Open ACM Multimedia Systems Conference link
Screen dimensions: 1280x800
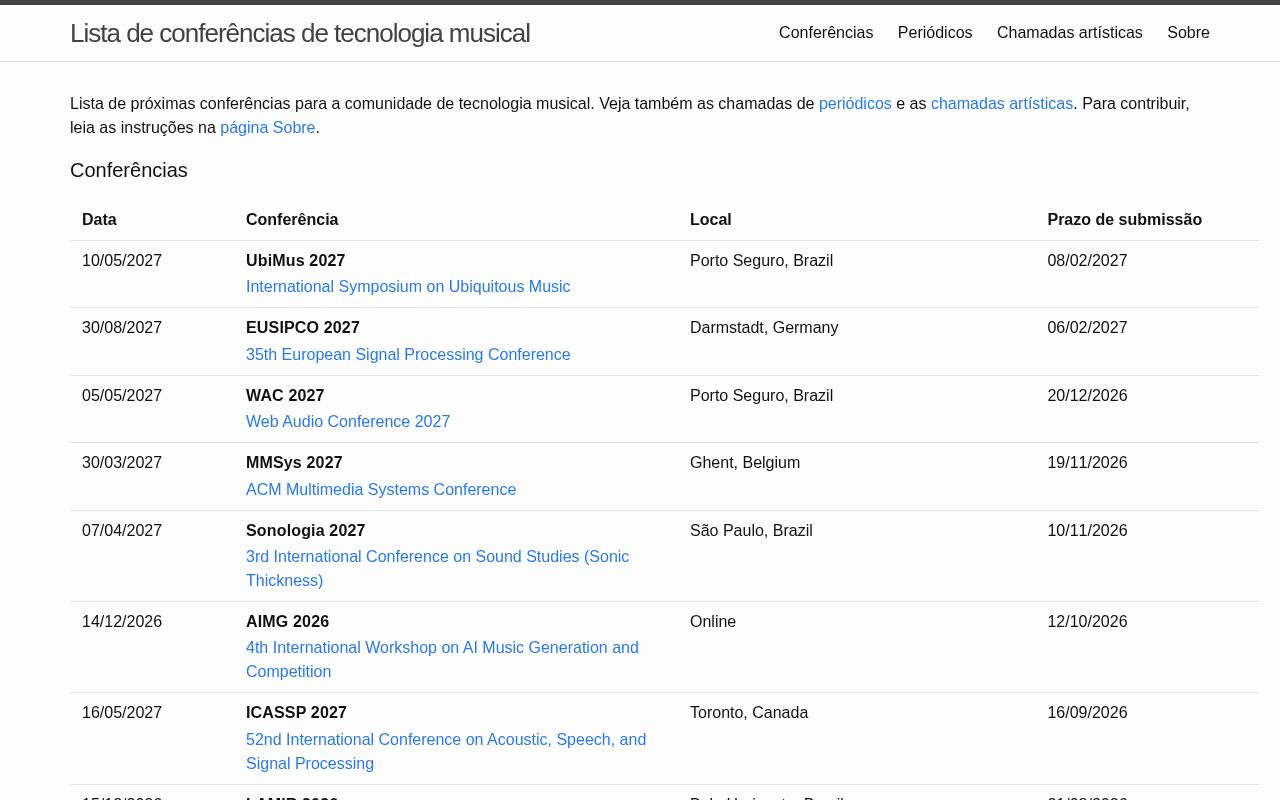tap(381, 490)
